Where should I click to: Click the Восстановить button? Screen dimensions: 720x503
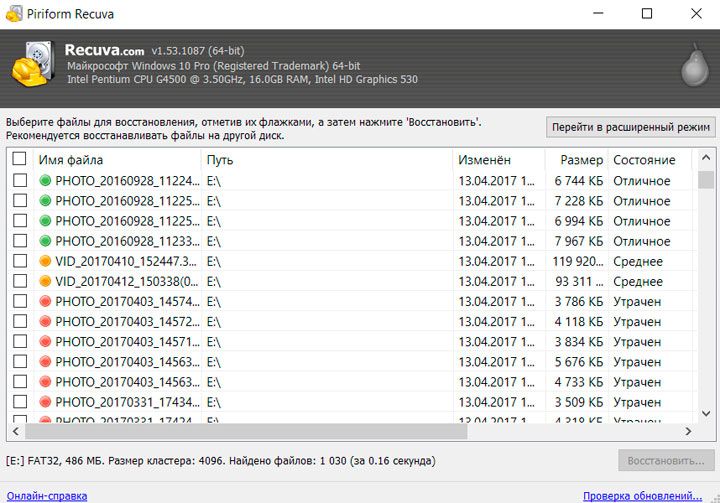666,460
